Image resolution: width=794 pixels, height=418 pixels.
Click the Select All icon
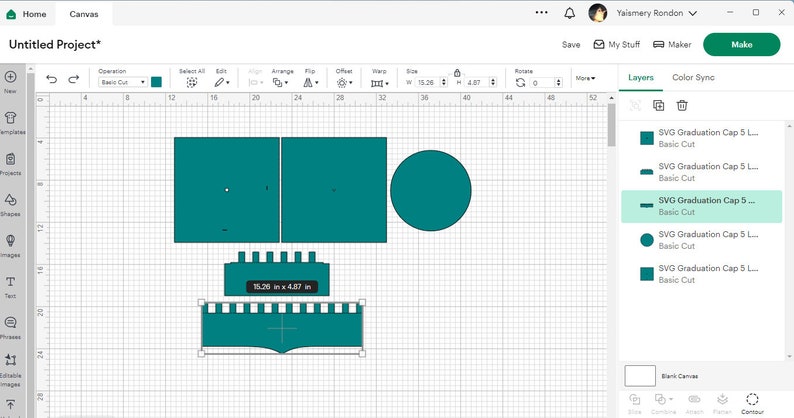tap(191, 83)
